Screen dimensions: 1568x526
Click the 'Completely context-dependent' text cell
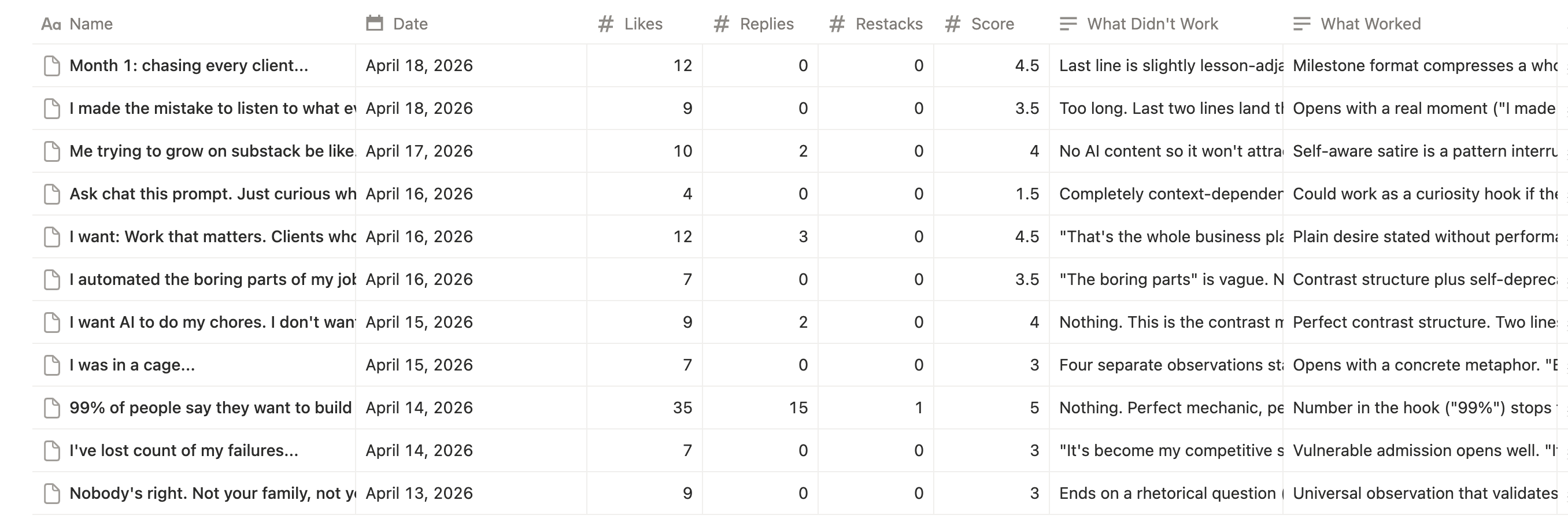tap(1166, 194)
